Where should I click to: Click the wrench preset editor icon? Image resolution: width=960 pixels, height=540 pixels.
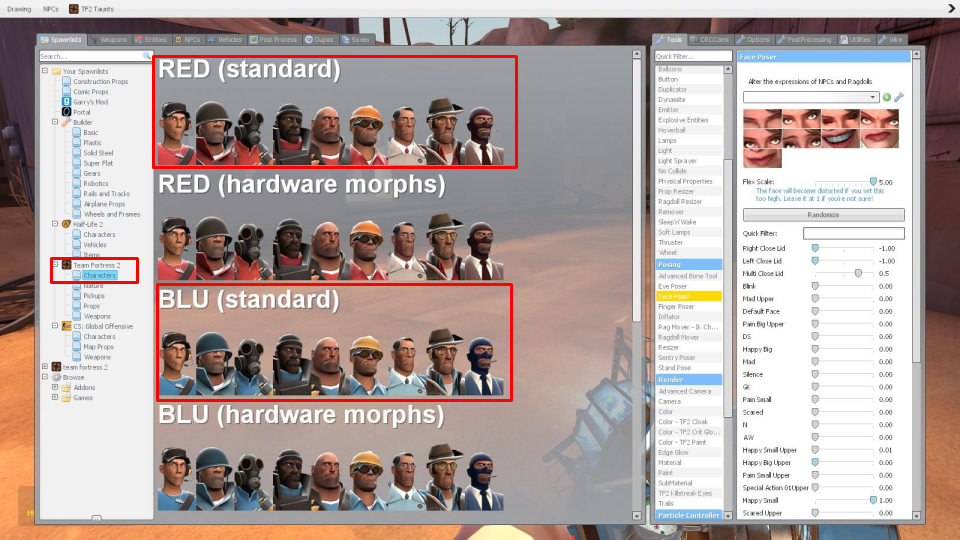[x=899, y=97]
